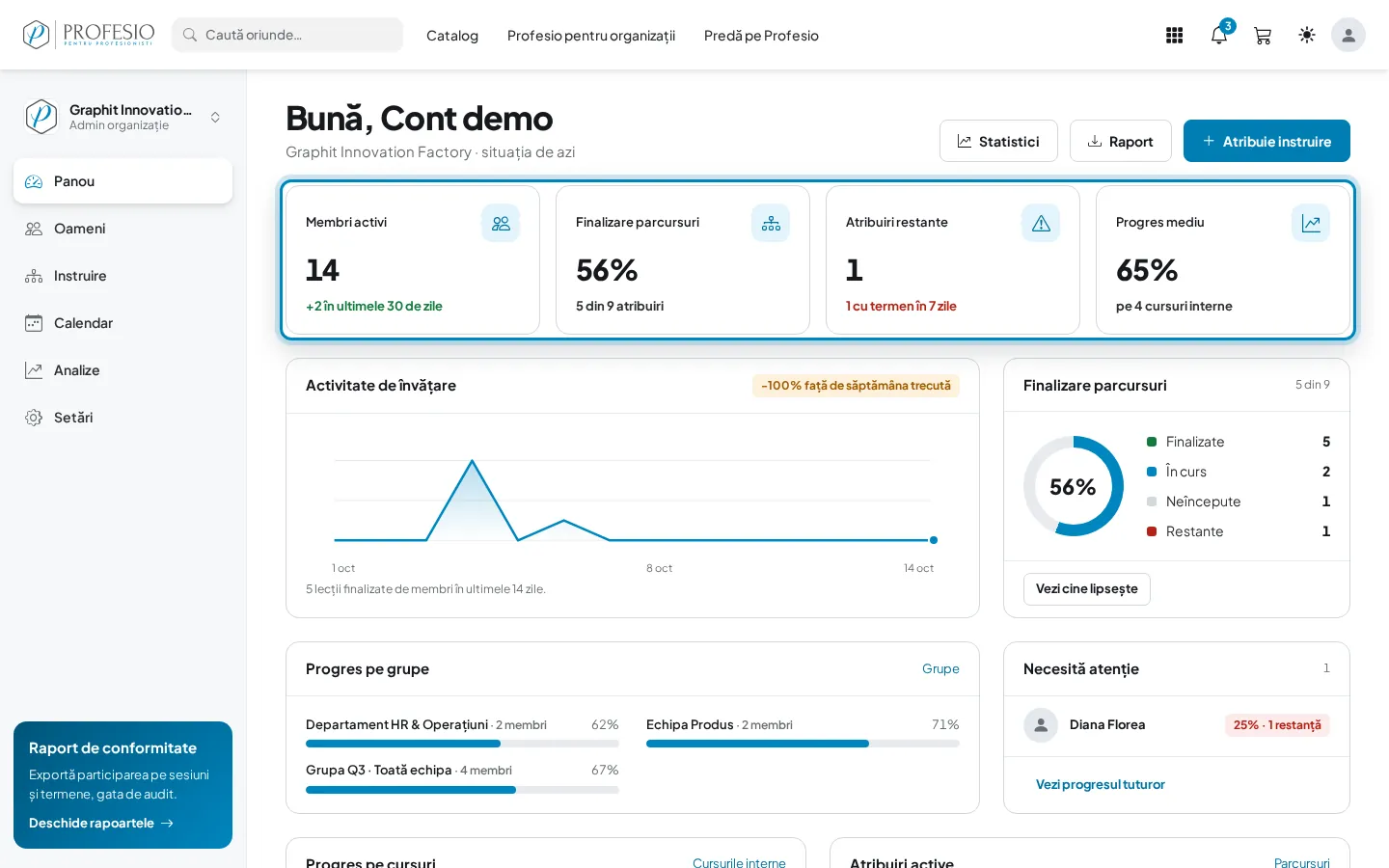Open notifications bell
Viewport: 1389px width, 868px height.
(x=1219, y=36)
